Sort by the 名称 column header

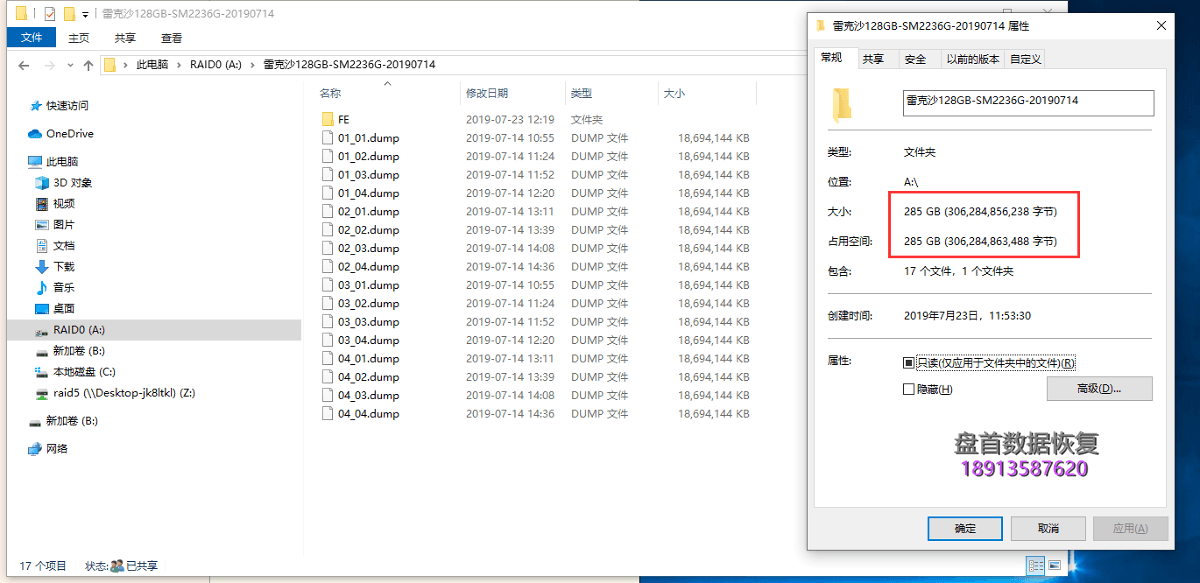[x=330, y=93]
